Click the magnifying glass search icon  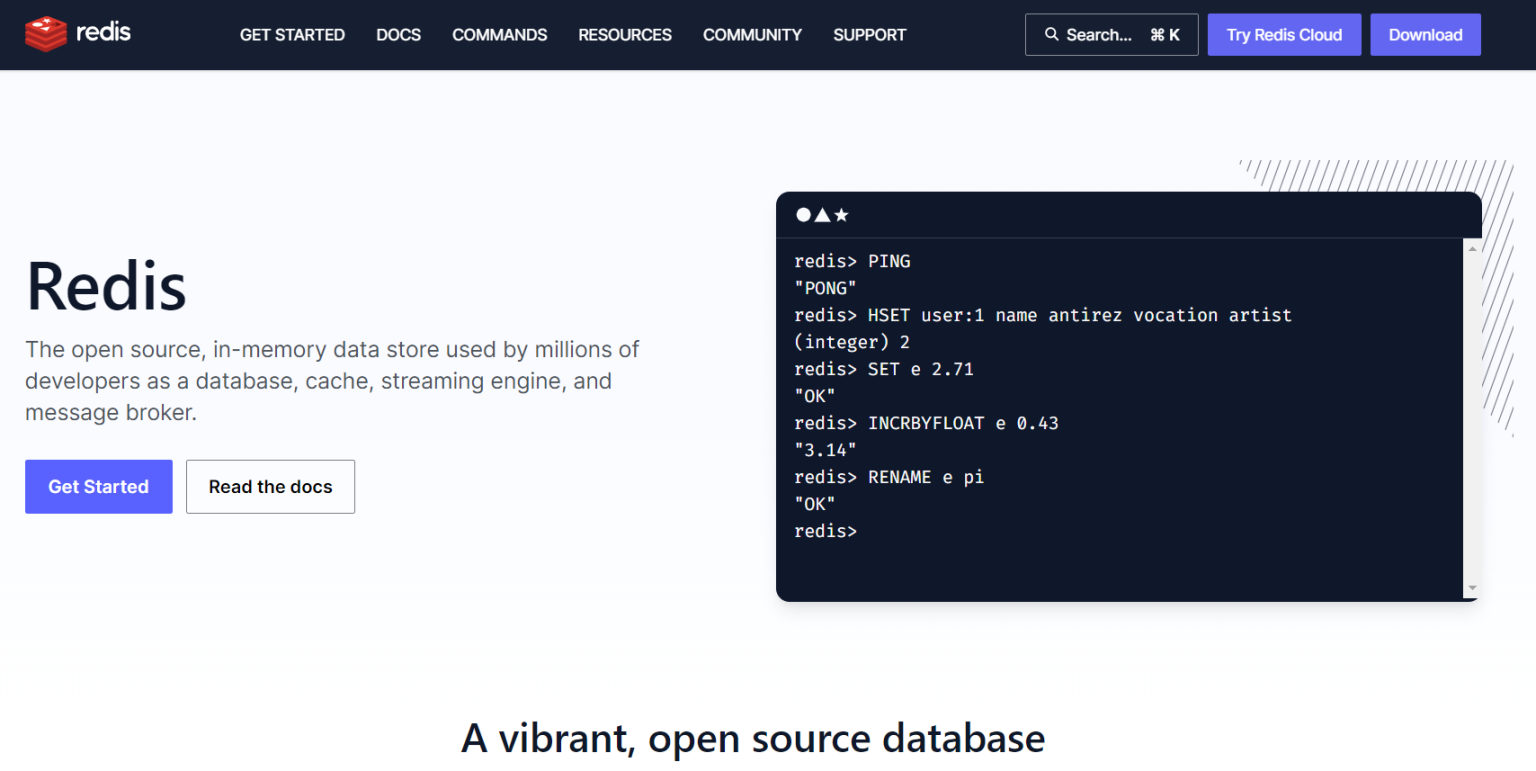[1051, 34]
